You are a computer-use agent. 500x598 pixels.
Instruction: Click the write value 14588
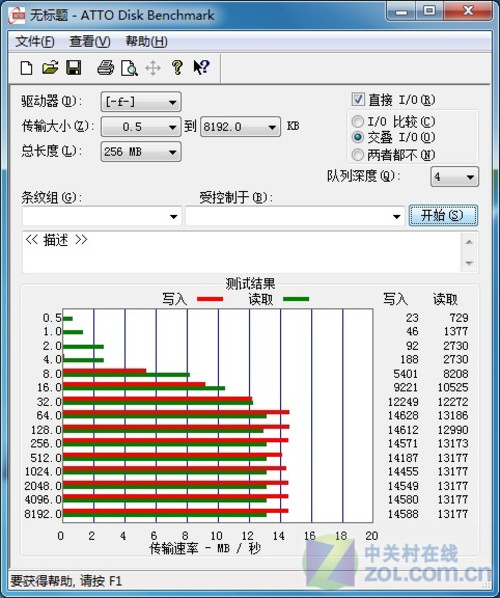point(403,514)
